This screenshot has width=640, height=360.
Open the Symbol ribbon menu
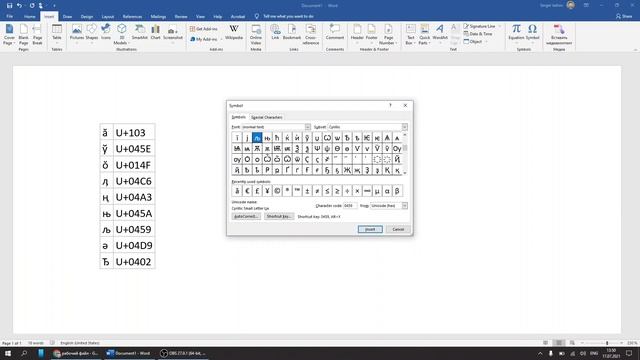pos(532,33)
